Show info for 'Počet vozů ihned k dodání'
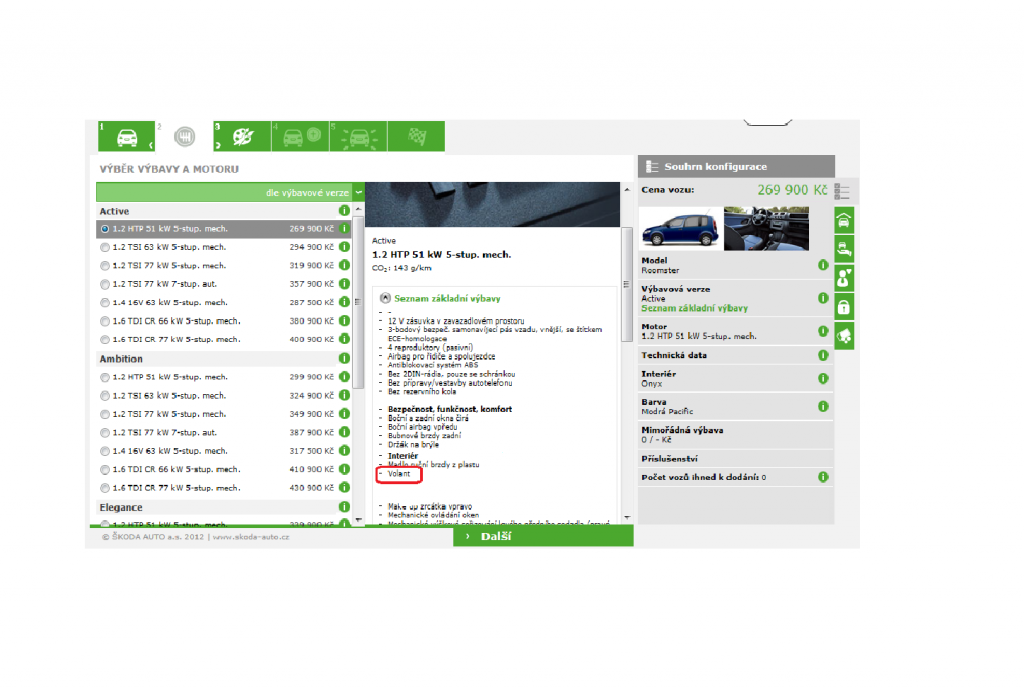This screenshot has width=1024, height=688. point(823,477)
